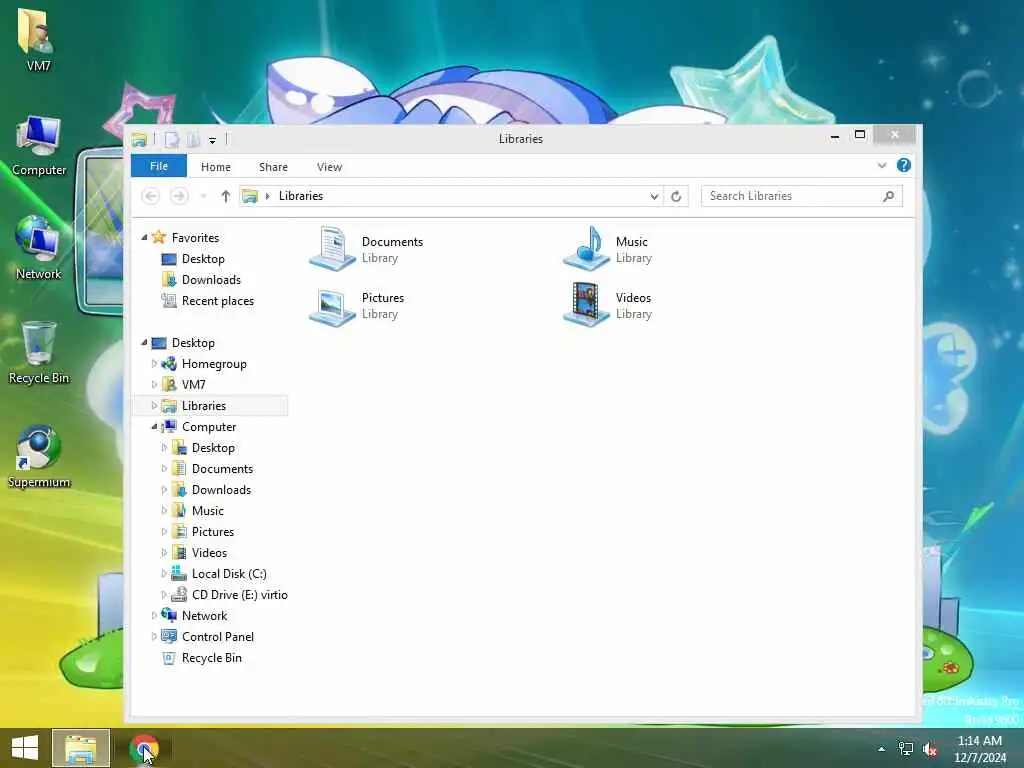Screen dimensions: 1024x768
Task: Collapse the Desktop tree node
Action: point(144,342)
